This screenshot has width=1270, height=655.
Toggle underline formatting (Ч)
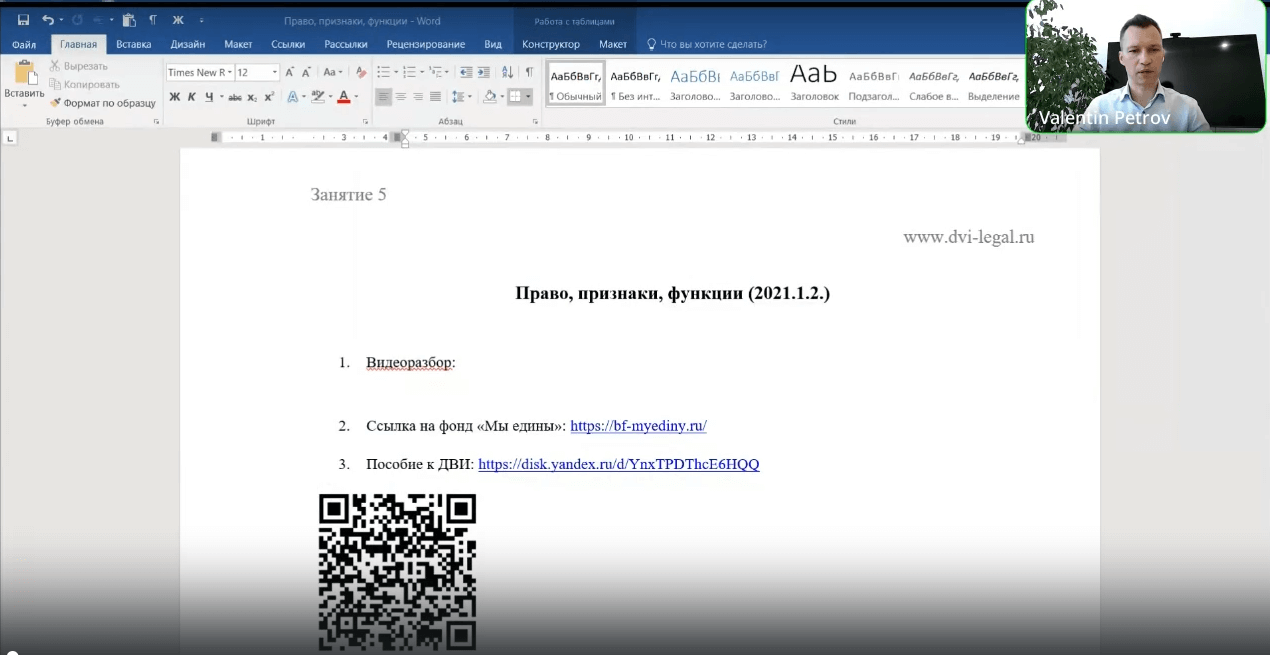click(x=207, y=96)
